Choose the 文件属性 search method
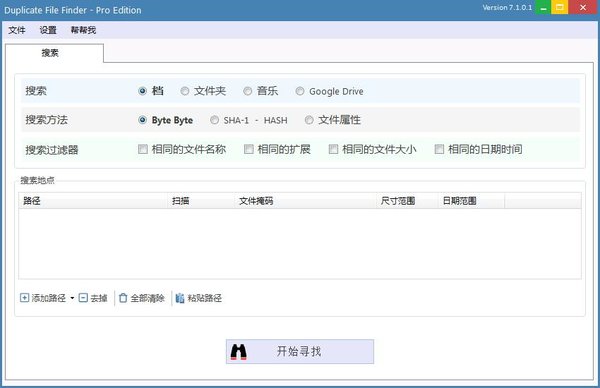 click(x=309, y=120)
